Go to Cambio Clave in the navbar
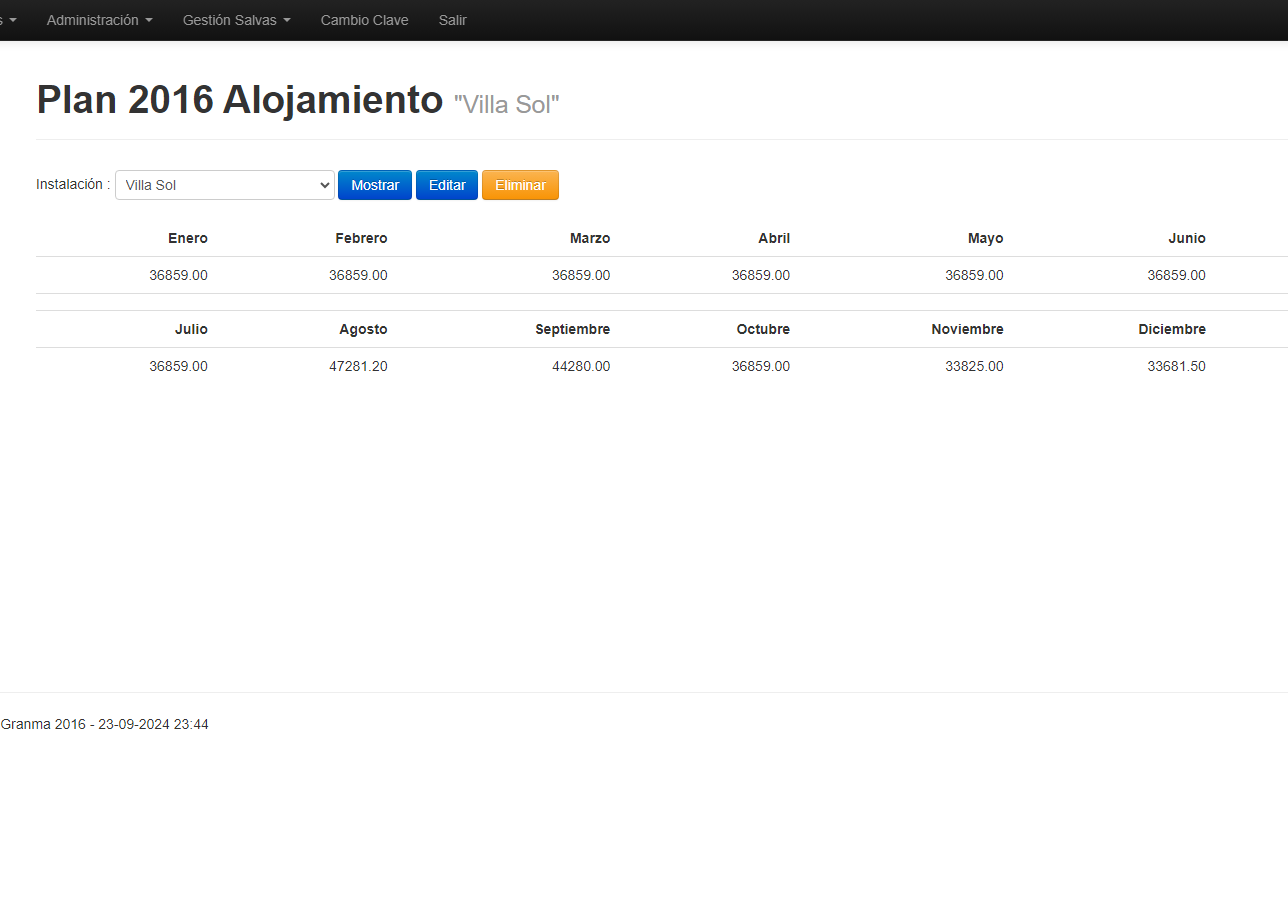 point(364,20)
